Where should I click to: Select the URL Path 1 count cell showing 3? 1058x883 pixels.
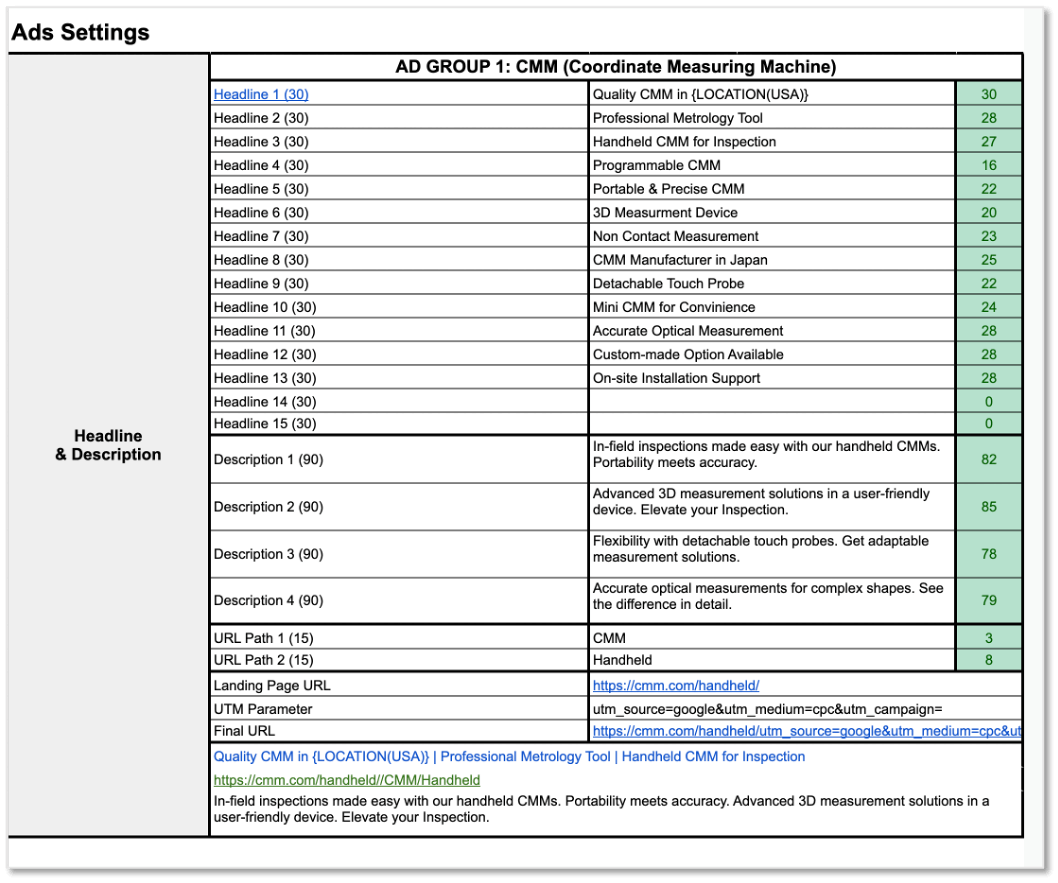988,637
